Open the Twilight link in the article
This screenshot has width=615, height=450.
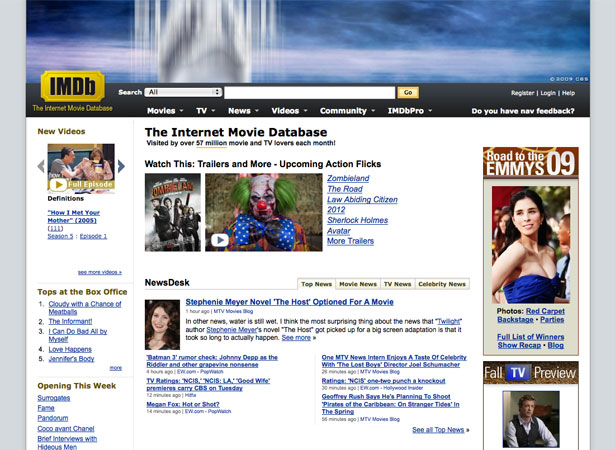tap(448, 321)
